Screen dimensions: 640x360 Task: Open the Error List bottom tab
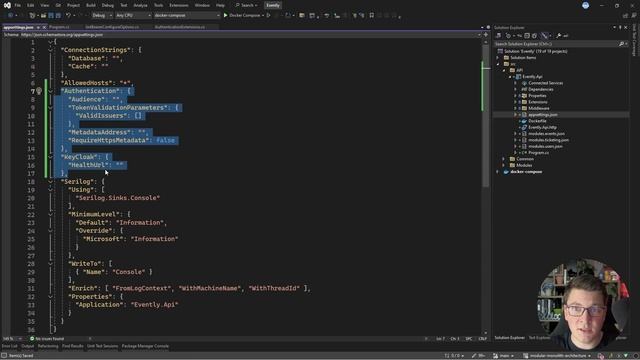click(9, 347)
